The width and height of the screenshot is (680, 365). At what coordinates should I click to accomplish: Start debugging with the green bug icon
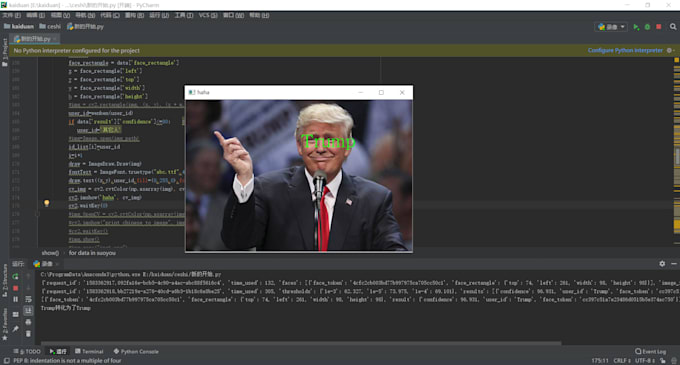point(647,27)
